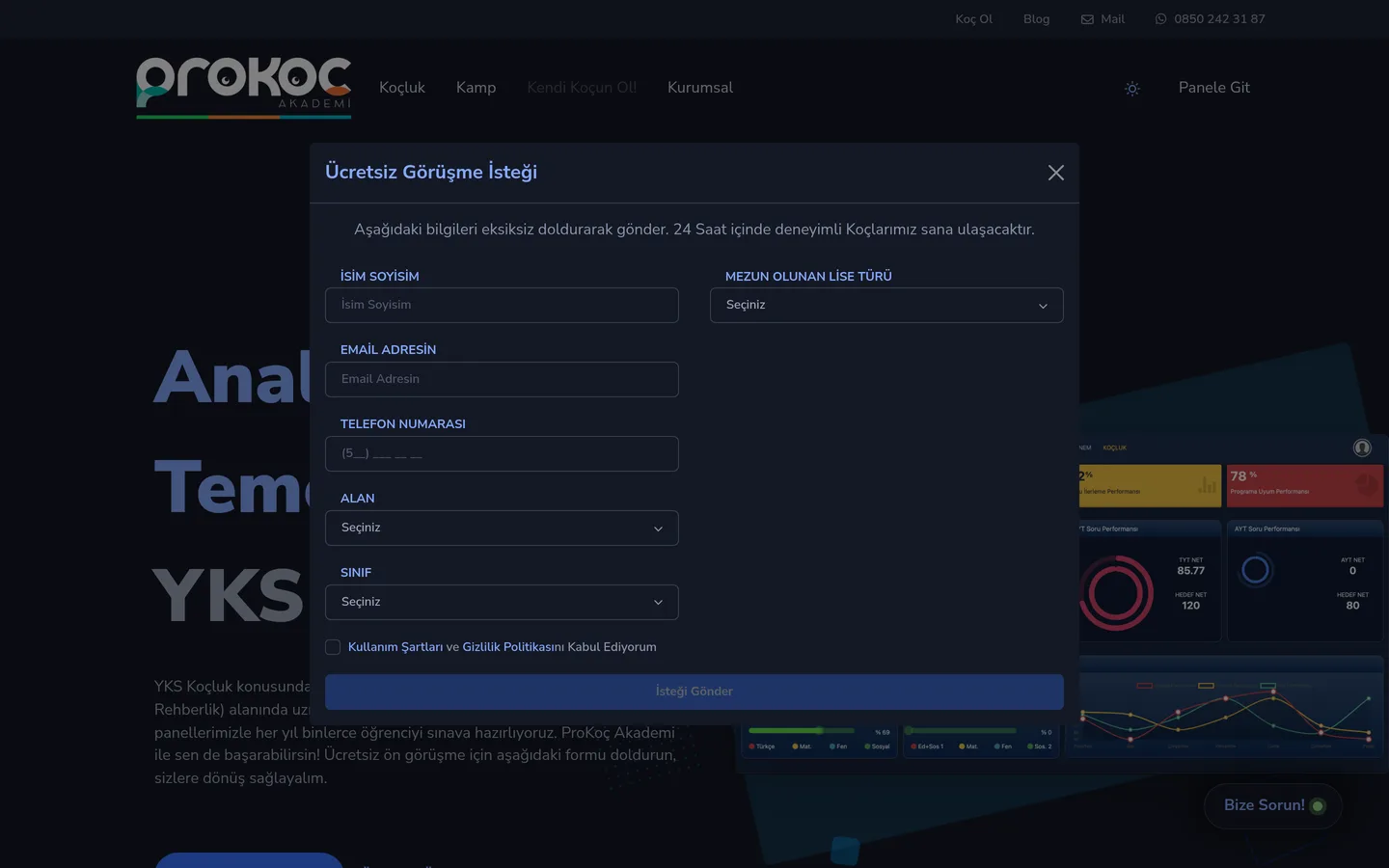This screenshot has width=1389, height=868.
Task: Submit form with İsteği Gönder button
Action: point(694,692)
